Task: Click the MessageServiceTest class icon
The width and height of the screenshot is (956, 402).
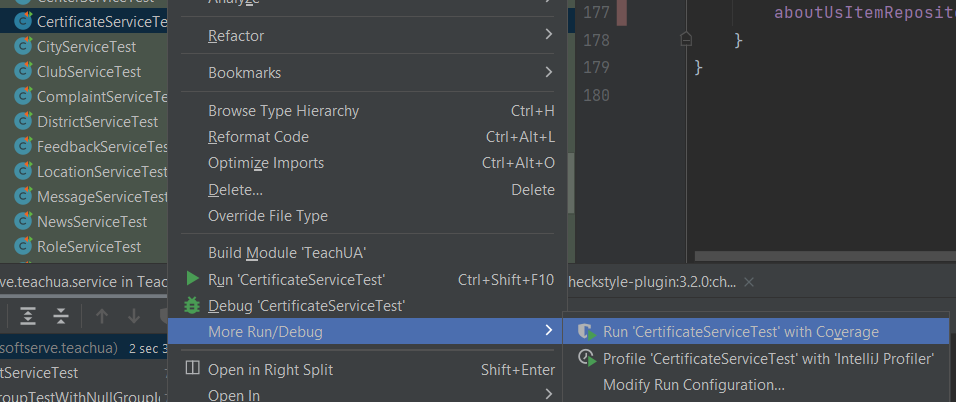Action: point(23,196)
